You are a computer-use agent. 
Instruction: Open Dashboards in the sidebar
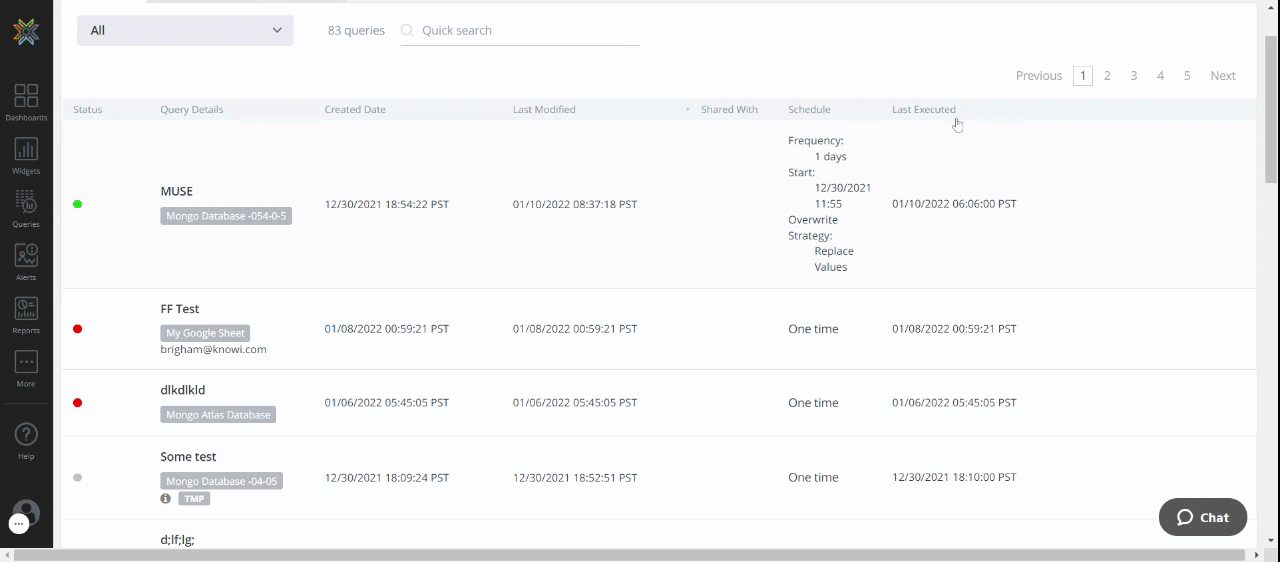coord(26,102)
